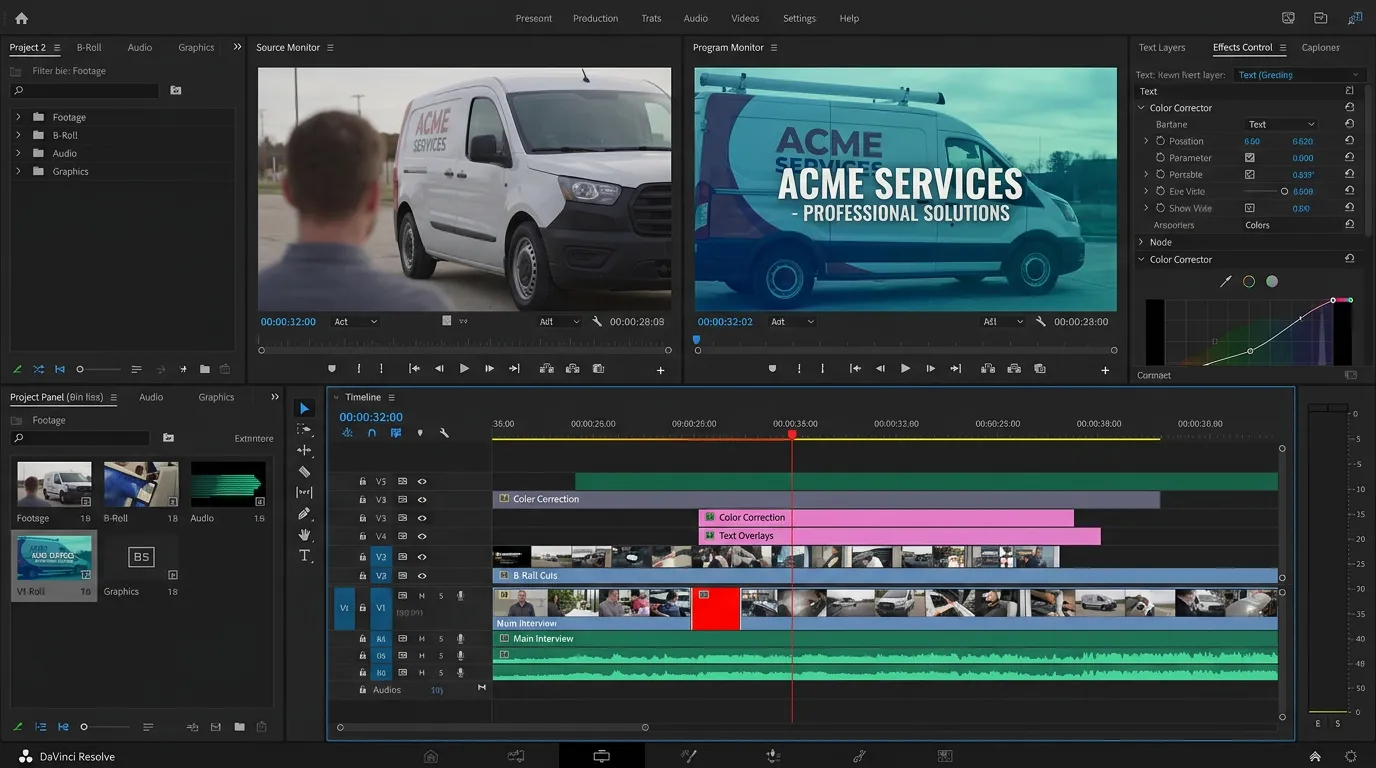Viewport: 1376px width, 768px height.
Task: Select the Ripple Edit tool
Action: (x=305, y=450)
